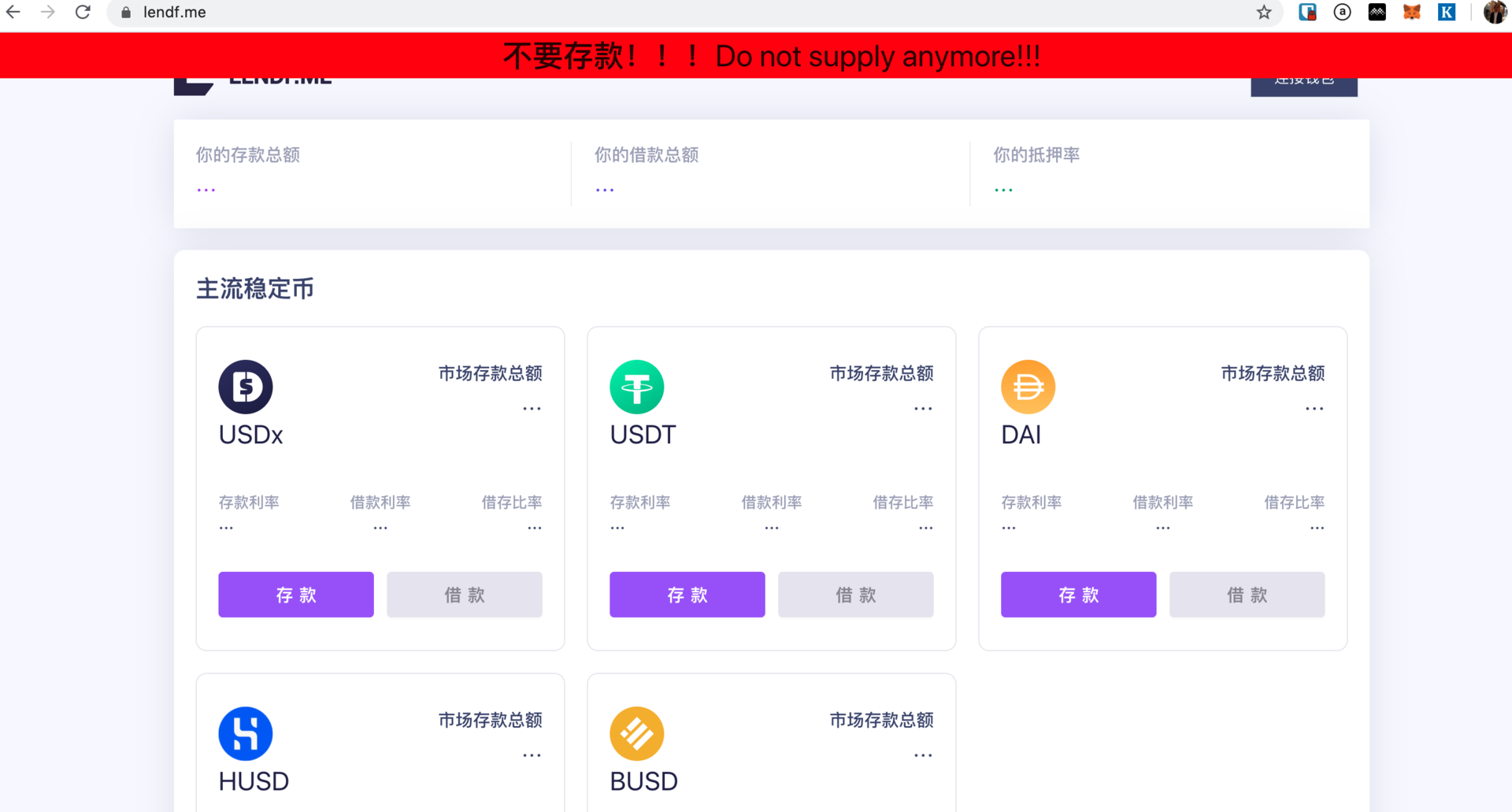Click '存款利率' in the DAI card

pos(1032,502)
